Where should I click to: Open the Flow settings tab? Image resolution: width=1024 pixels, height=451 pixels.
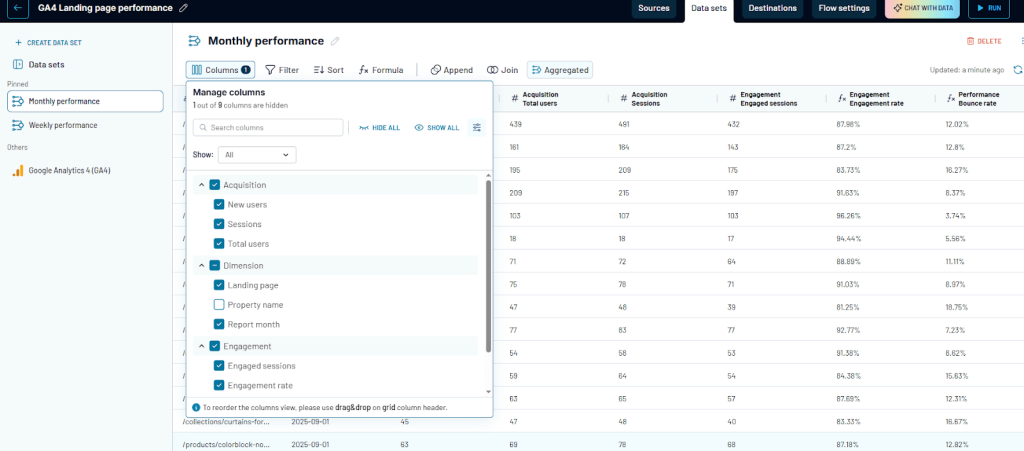tap(844, 8)
